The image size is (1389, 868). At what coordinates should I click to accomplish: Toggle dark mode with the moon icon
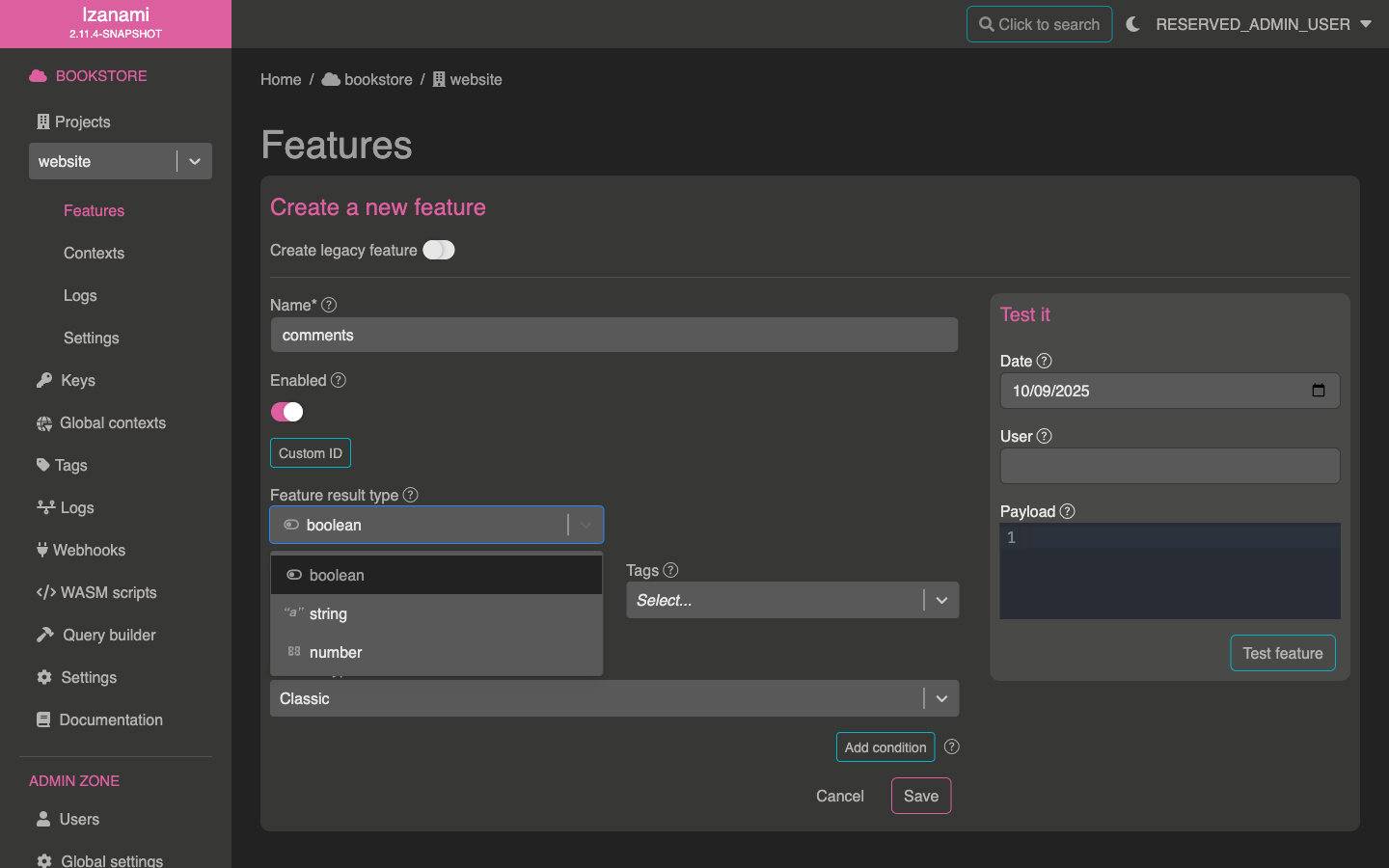(1133, 24)
